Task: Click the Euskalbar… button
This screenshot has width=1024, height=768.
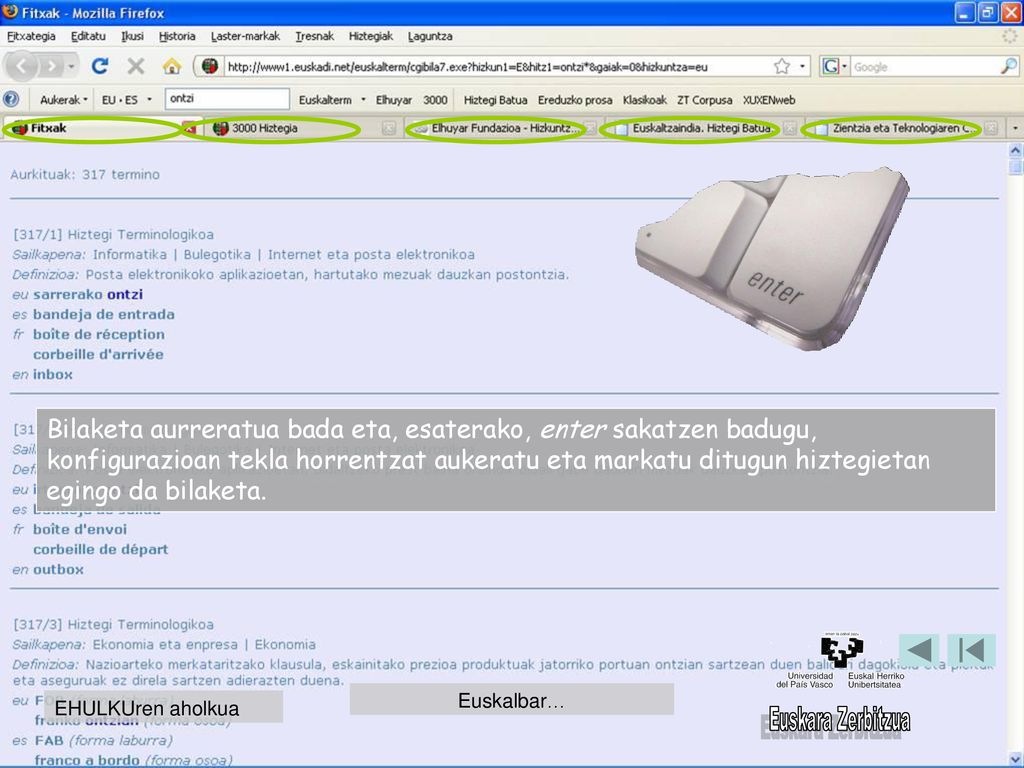Action: tap(511, 700)
